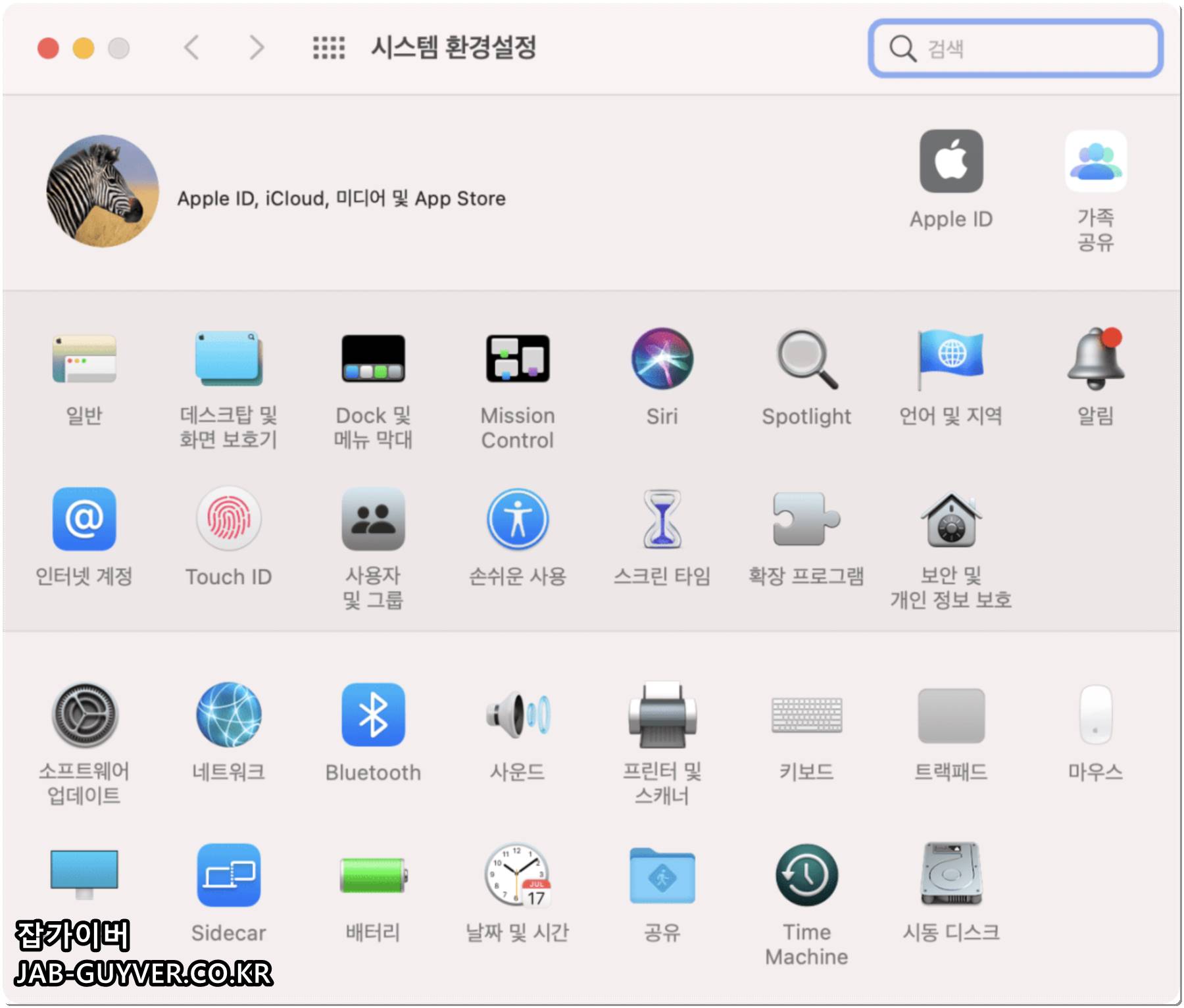Click the back navigation arrow
This screenshot has width=1184, height=1008.
pyautogui.click(x=191, y=48)
